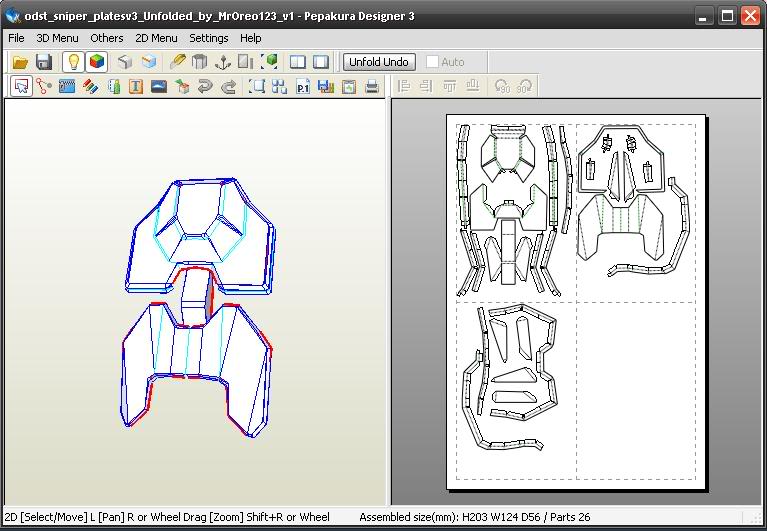Click the unfolded pattern page in the 2D view
Image resolution: width=767 pixels, height=531 pixels.
click(x=576, y=302)
